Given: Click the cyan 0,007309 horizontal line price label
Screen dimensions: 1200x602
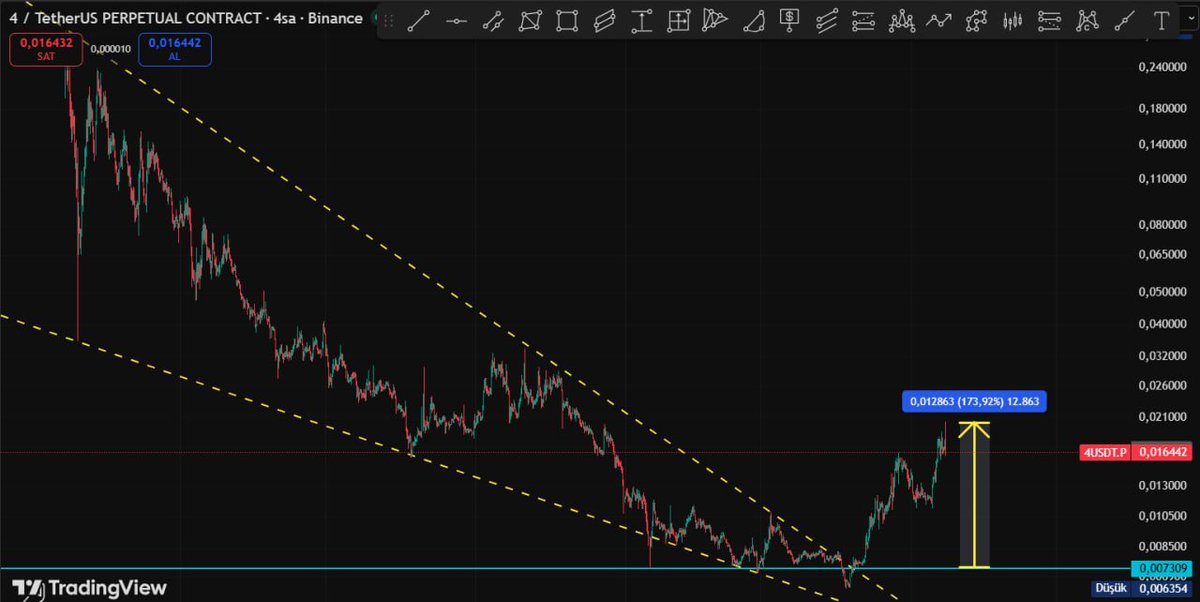Looking at the screenshot, I should pyautogui.click(x=1160, y=568).
